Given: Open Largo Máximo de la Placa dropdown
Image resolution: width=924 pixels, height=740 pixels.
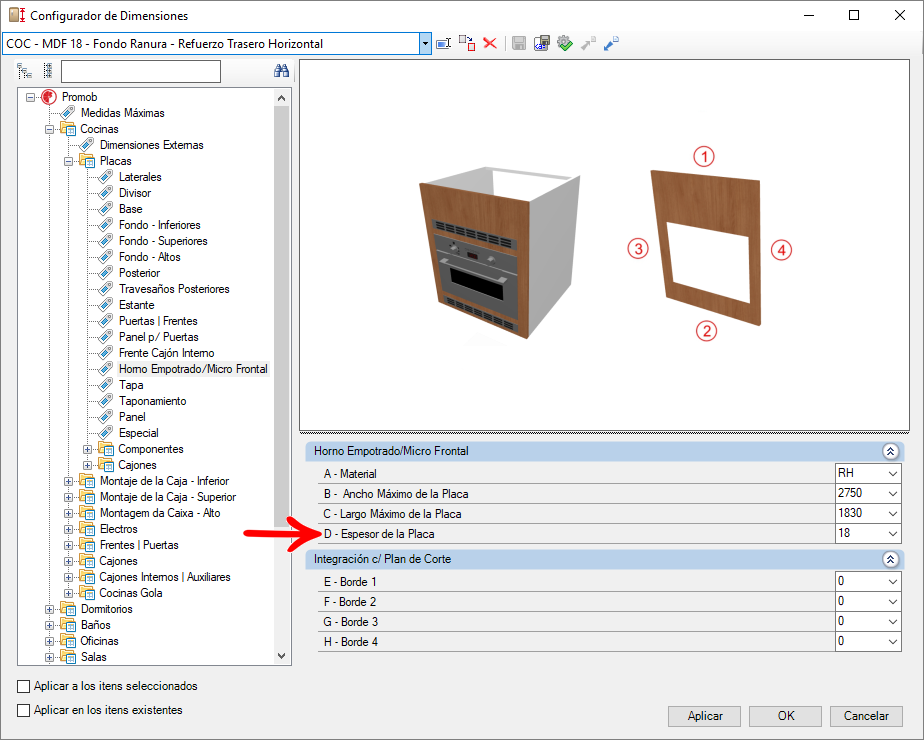Looking at the screenshot, I should [x=893, y=514].
